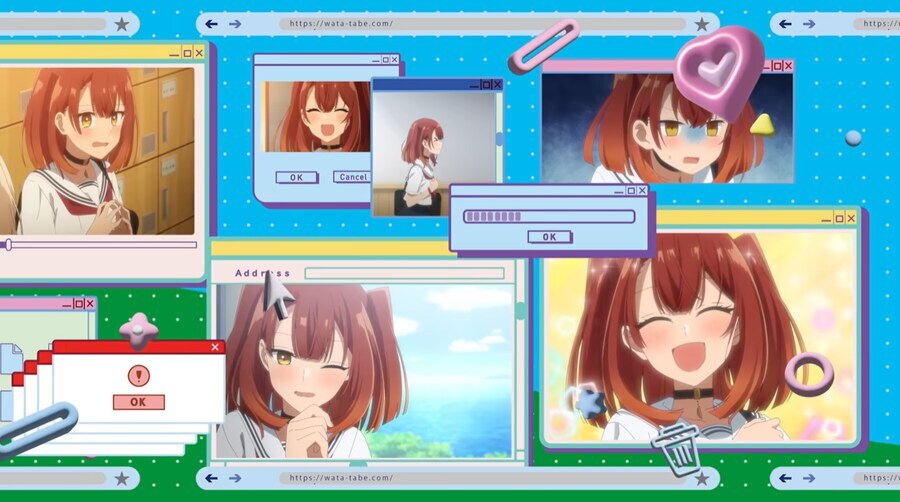The height and width of the screenshot is (502, 900).
Task: Go forward using the bottom right bar arrow
Action: (x=809, y=478)
